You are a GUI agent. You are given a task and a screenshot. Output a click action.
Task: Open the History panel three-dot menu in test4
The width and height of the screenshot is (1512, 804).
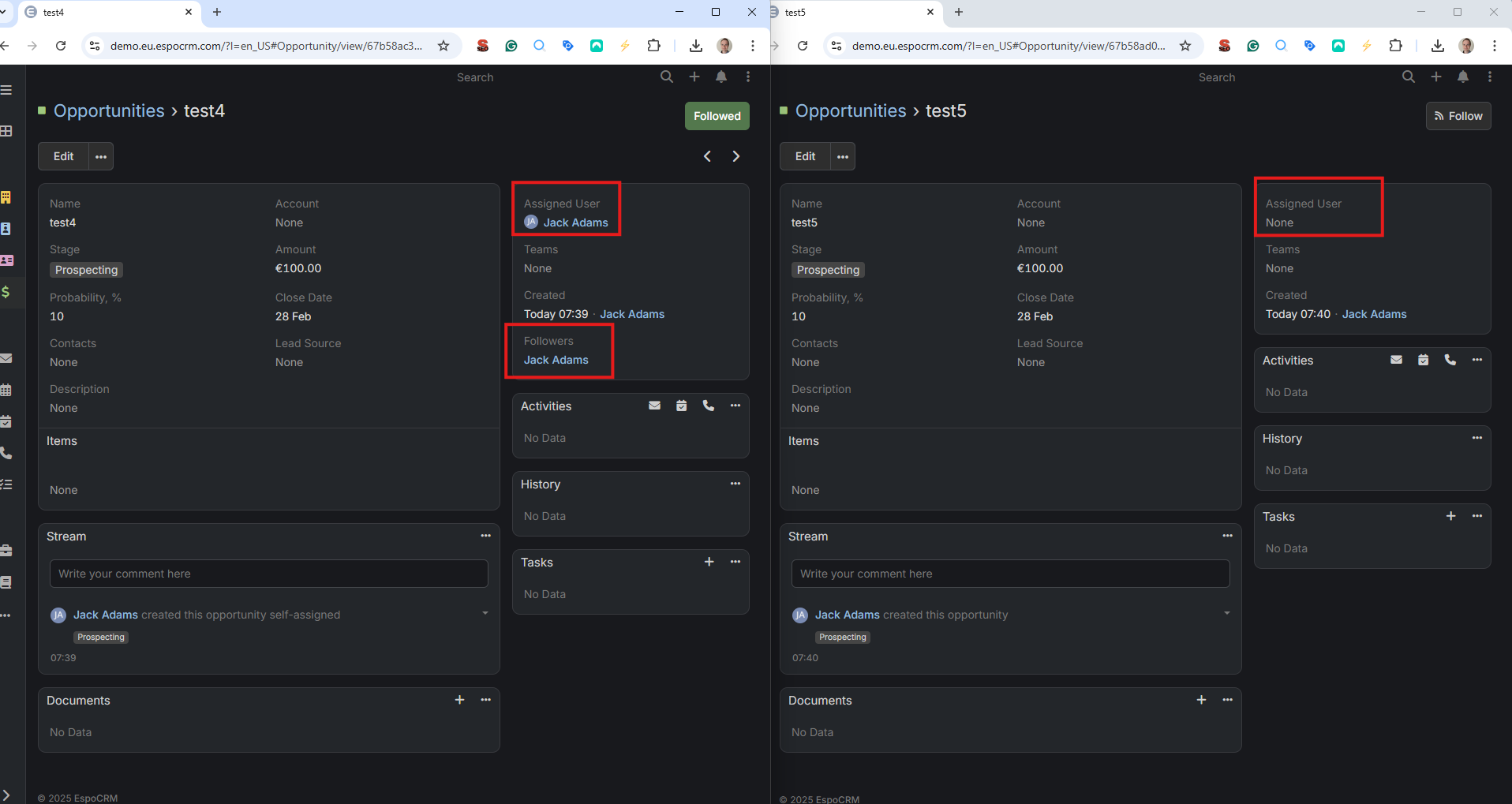(x=735, y=484)
